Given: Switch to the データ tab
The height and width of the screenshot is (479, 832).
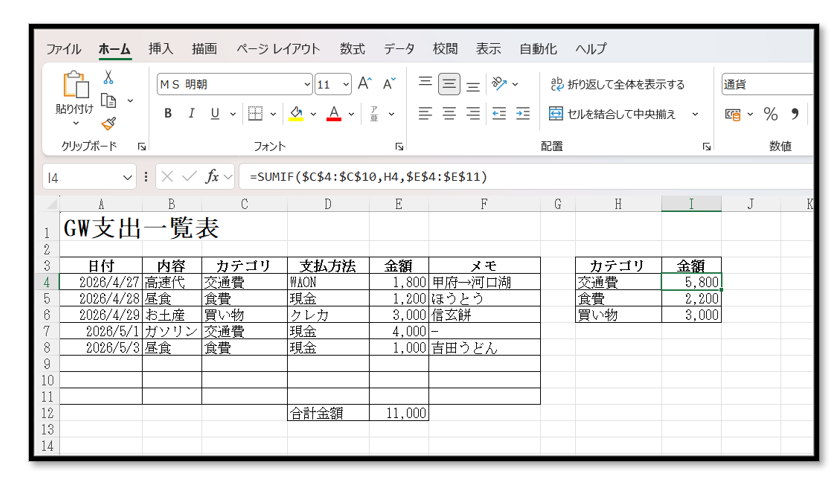Looking at the screenshot, I should click(399, 49).
